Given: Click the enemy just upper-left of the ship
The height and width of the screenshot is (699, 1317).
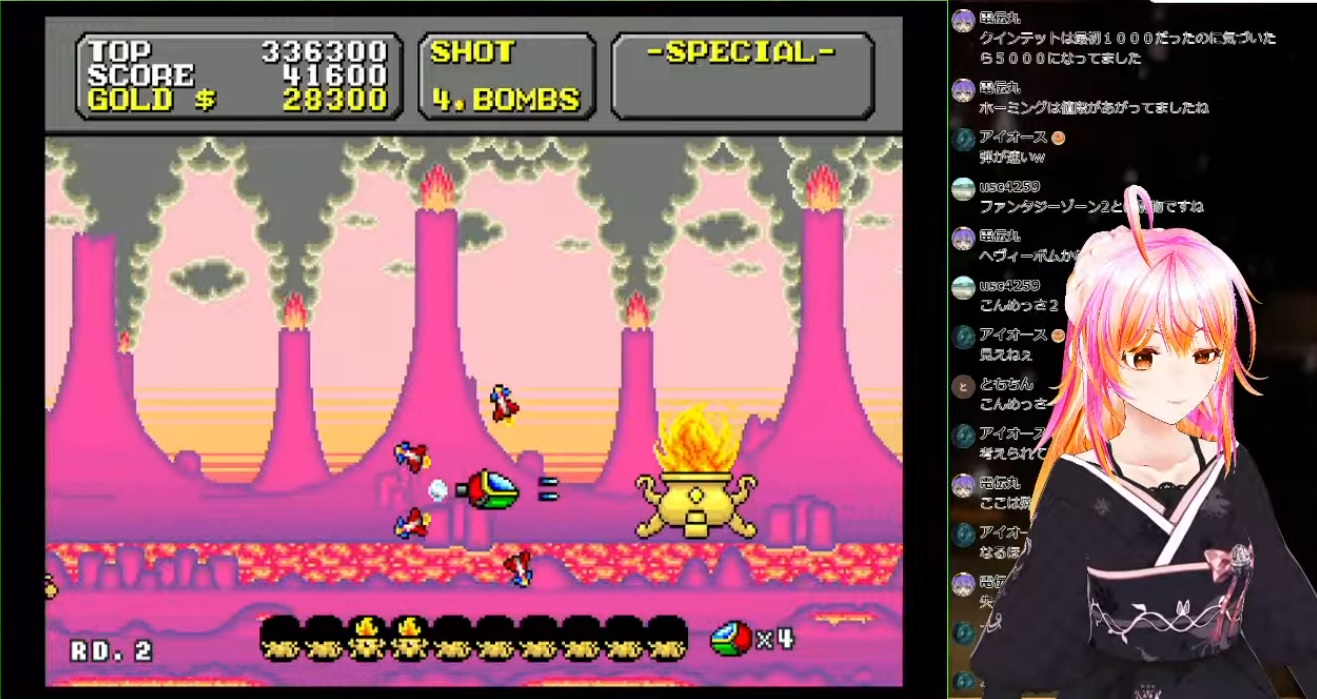Looking at the screenshot, I should [x=412, y=456].
